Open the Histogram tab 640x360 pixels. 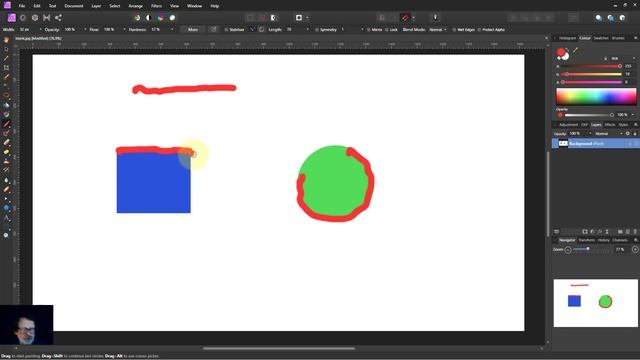567,38
